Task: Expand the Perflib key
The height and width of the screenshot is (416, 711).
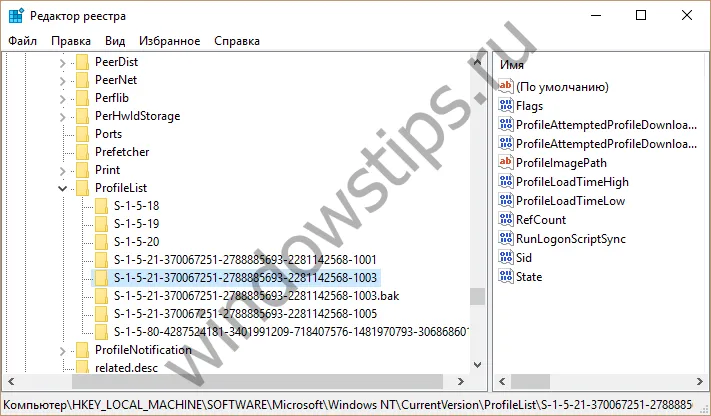Action: point(63,98)
